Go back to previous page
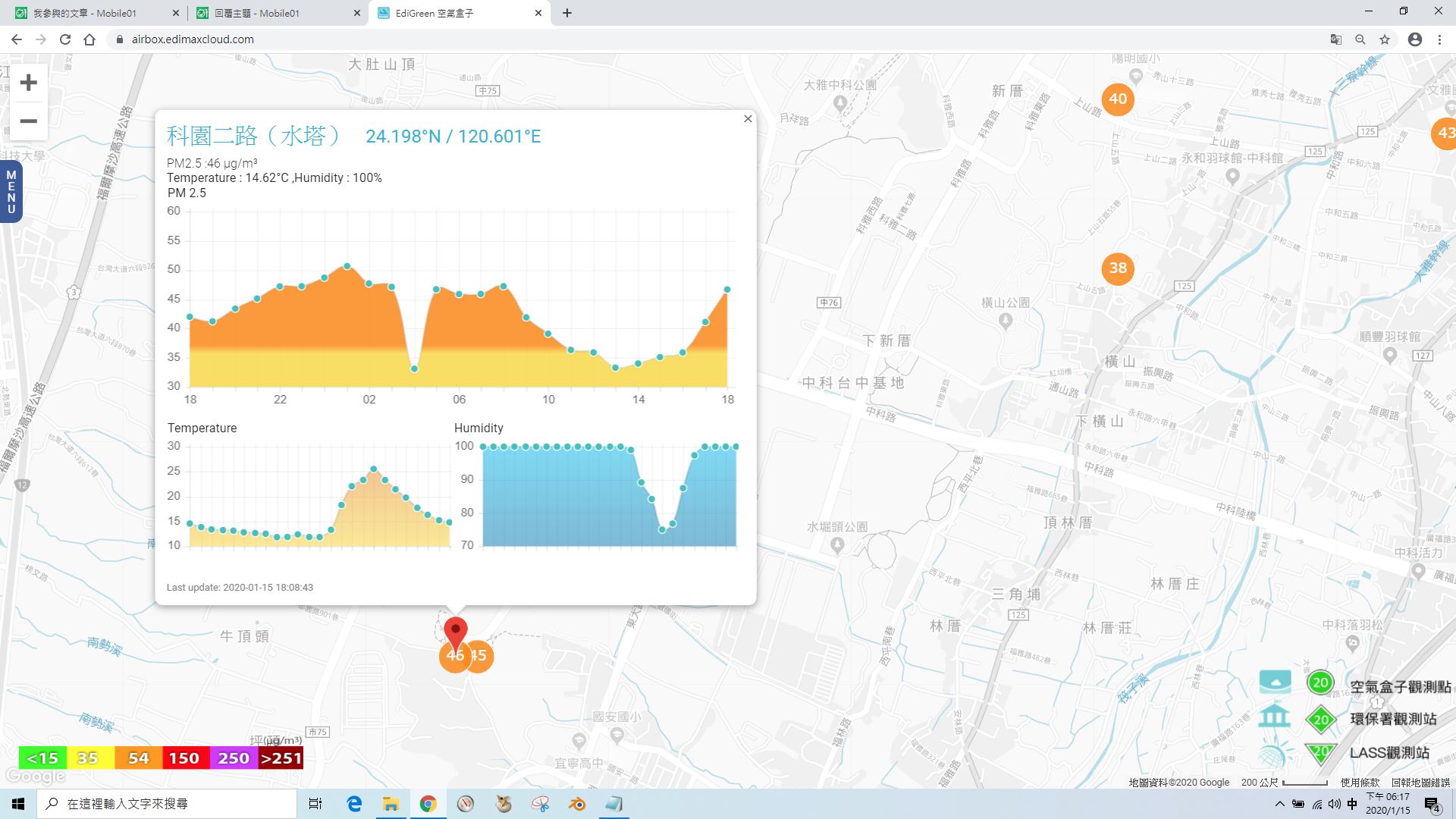1456x819 pixels. (17, 39)
